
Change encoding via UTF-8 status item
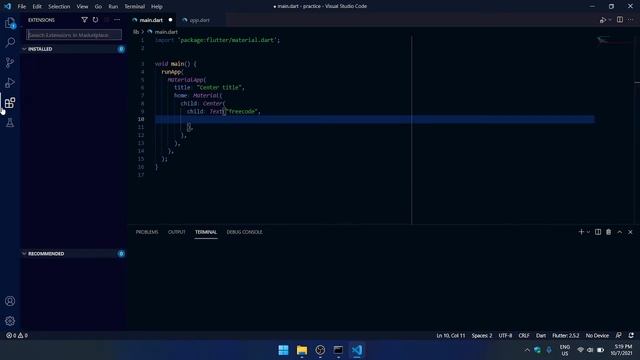[505, 335]
